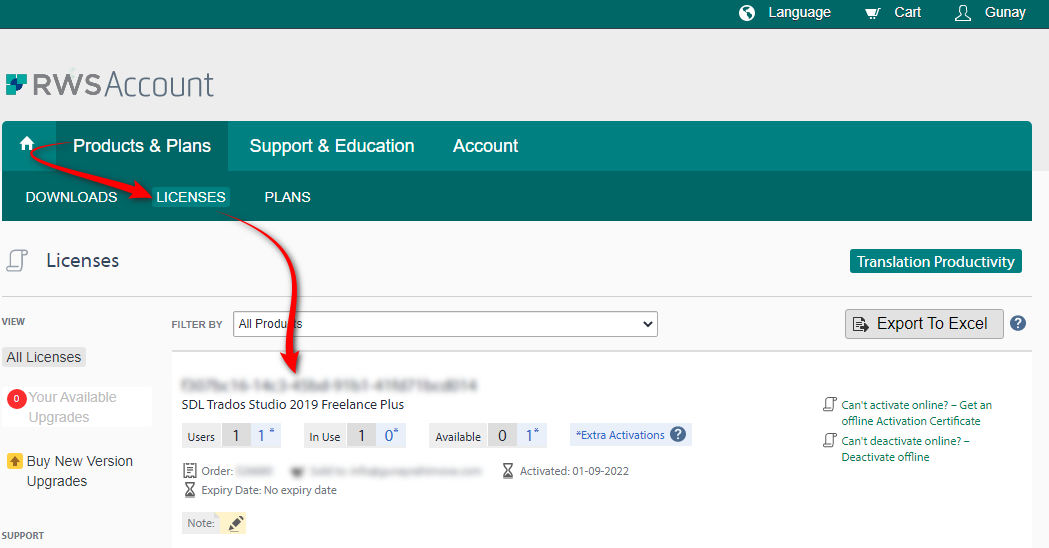Click the Translation Productivity button
The height and width of the screenshot is (548, 1049).
(935, 262)
